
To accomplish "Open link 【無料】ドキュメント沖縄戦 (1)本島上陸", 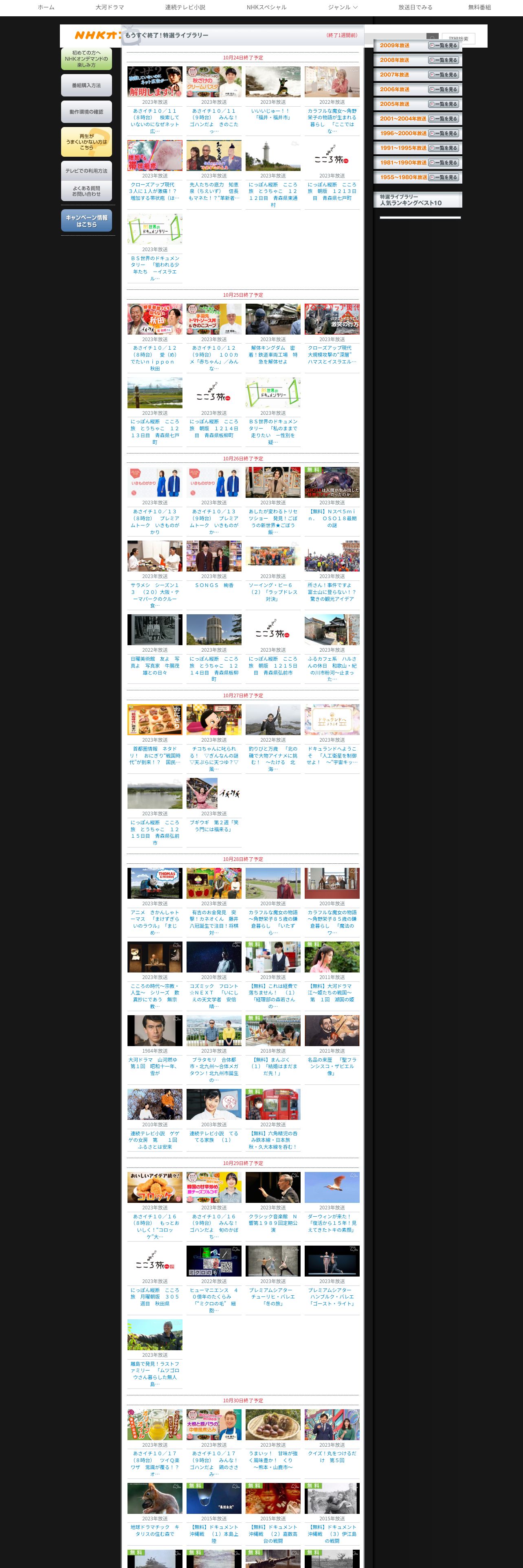I will (214, 1534).
